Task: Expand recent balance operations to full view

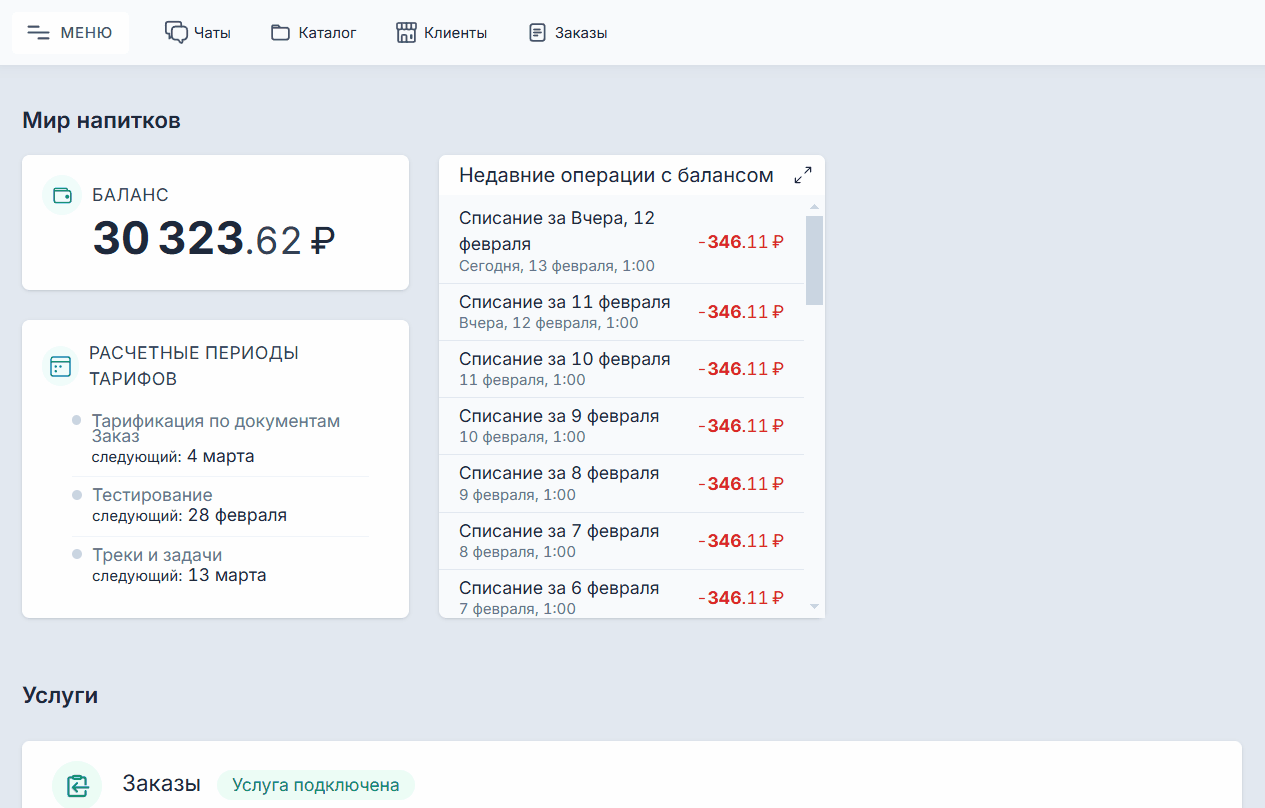Action: click(802, 174)
